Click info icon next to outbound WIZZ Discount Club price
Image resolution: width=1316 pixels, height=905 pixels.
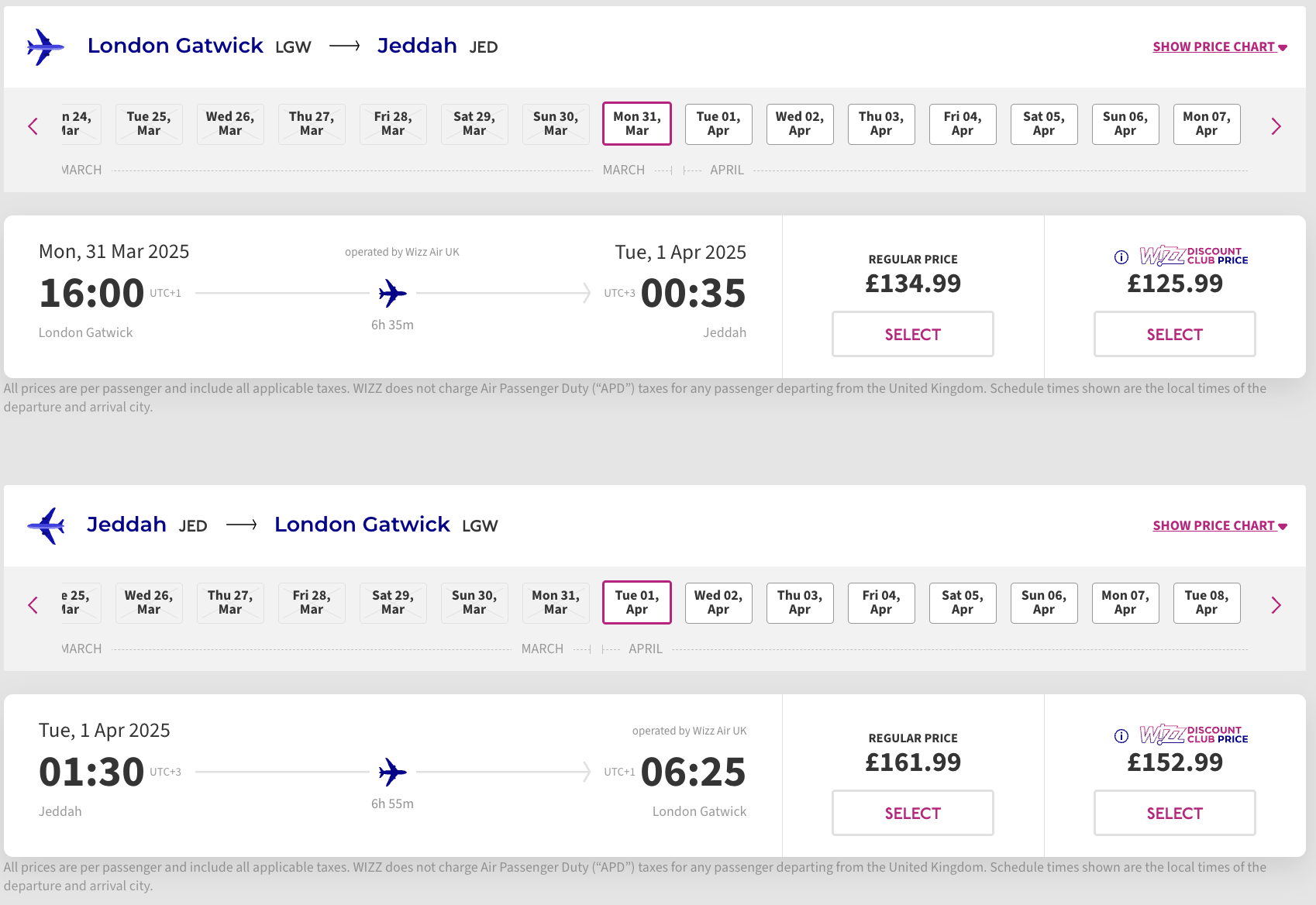point(1121,257)
